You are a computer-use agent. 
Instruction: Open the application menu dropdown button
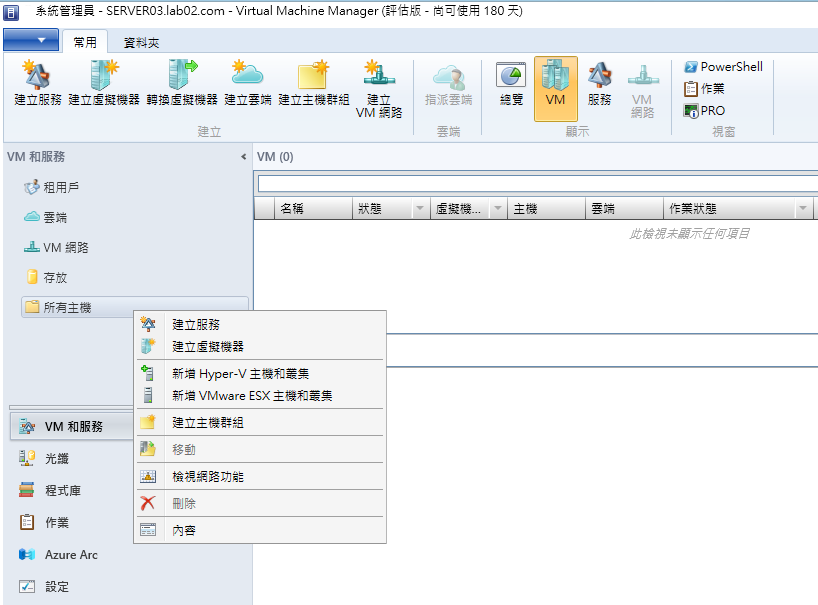30,40
